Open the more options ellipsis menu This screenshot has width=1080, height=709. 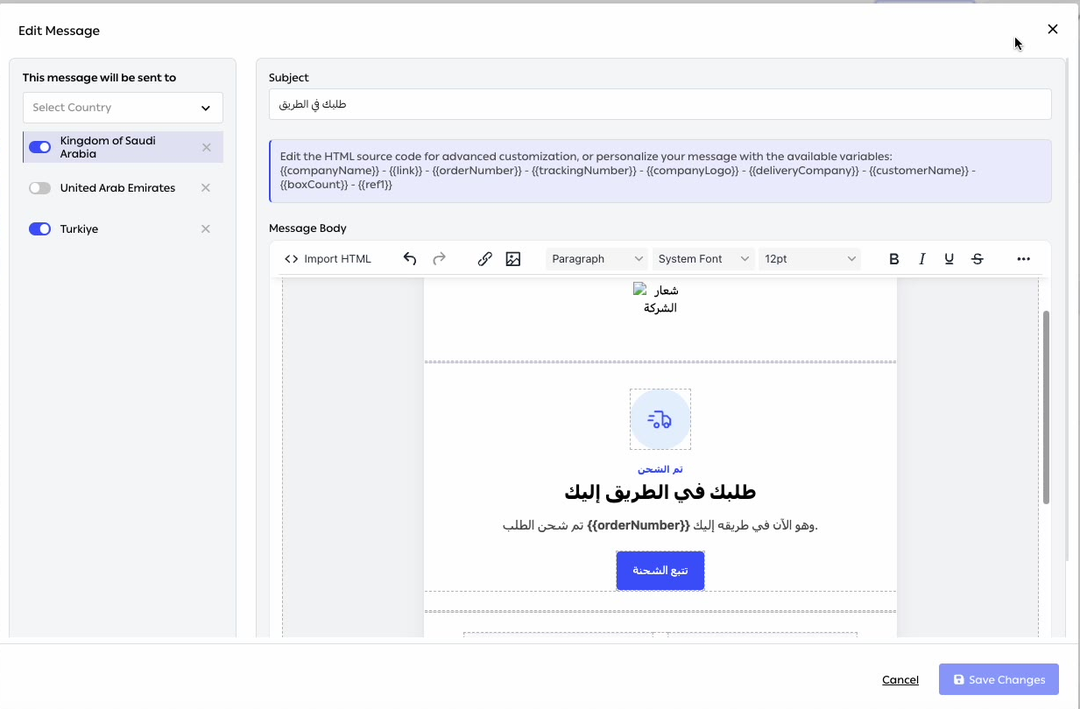(1024, 258)
